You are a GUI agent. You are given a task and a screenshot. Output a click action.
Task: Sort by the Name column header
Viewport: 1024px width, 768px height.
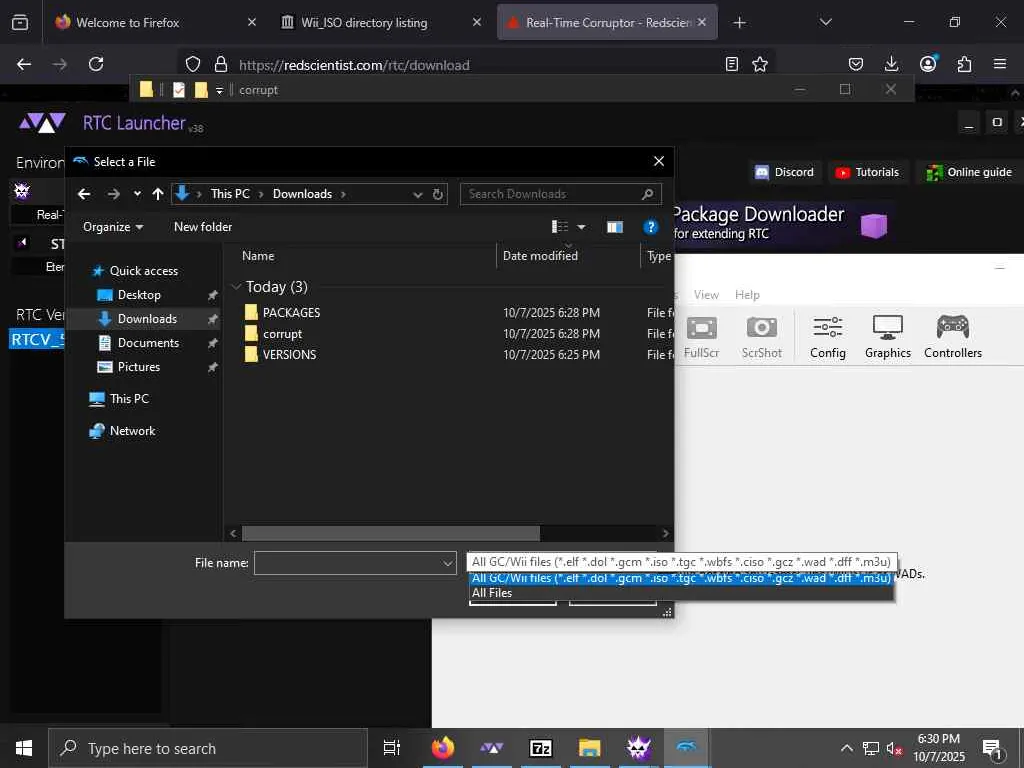(x=258, y=256)
